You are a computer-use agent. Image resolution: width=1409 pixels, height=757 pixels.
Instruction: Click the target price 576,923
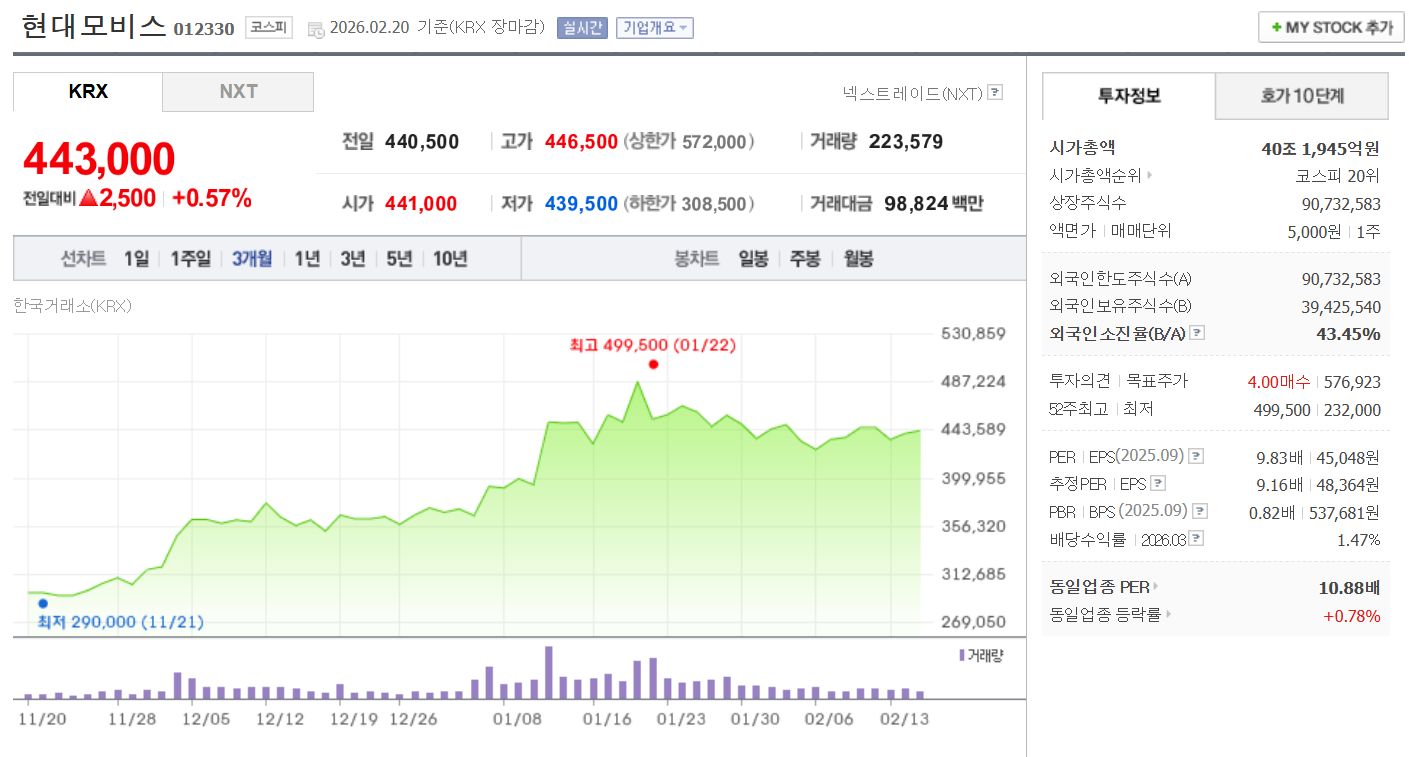pyautogui.click(x=1352, y=381)
